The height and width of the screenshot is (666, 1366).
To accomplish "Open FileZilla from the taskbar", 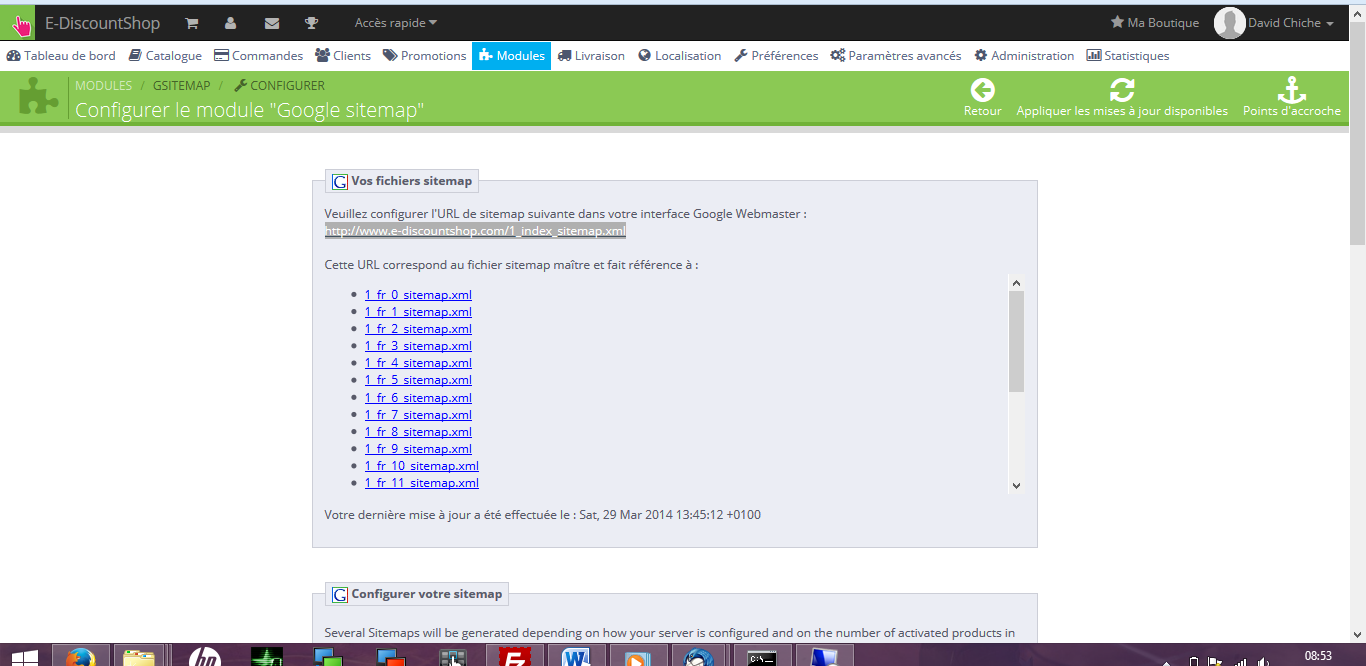I will (x=515, y=657).
